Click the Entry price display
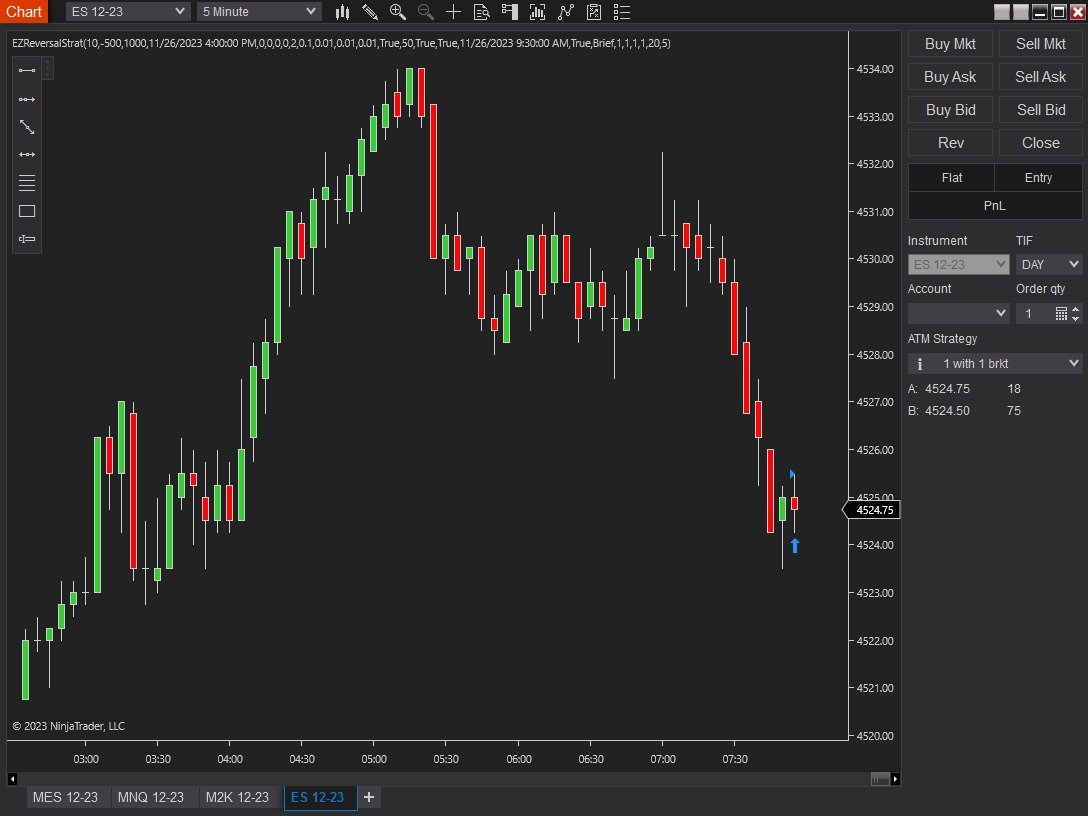This screenshot has height=816, width=1088. 1039,178
